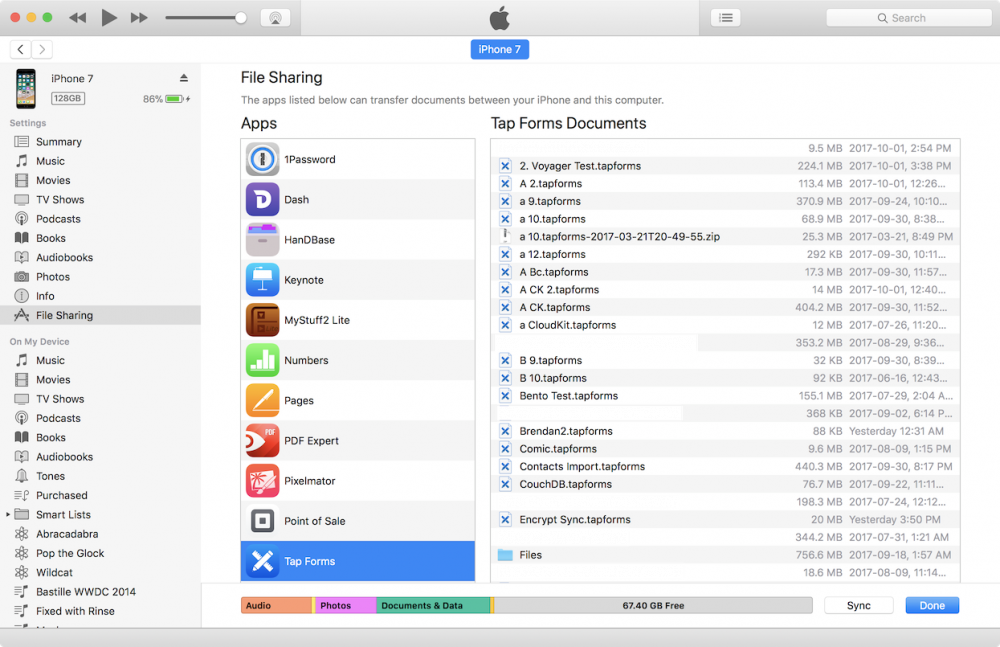Image resolution: width=1000 pixels, height=647 pixels.
Task: Click the rewind playback button
Action: click(x=78, y=18)
